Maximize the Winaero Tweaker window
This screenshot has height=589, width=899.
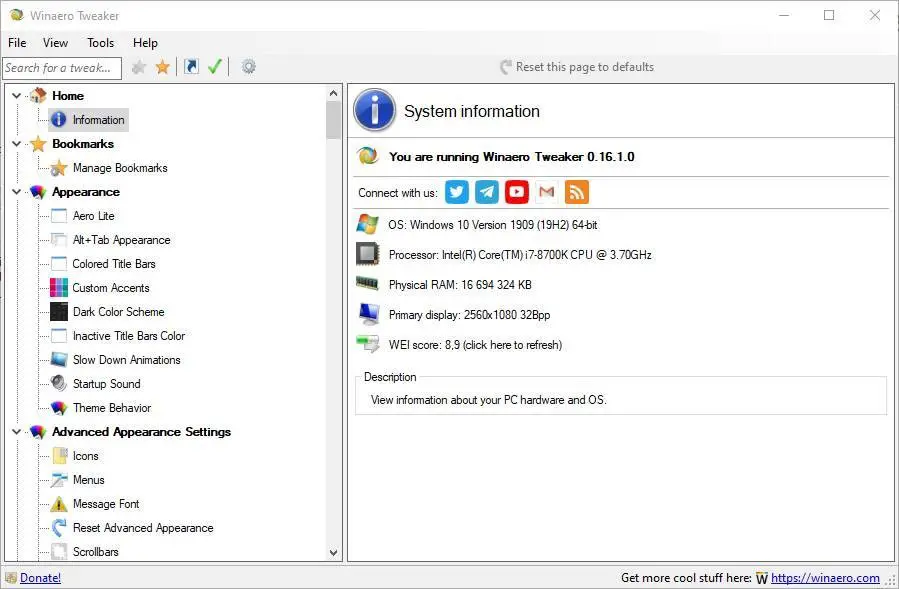(x=829, y=15)
